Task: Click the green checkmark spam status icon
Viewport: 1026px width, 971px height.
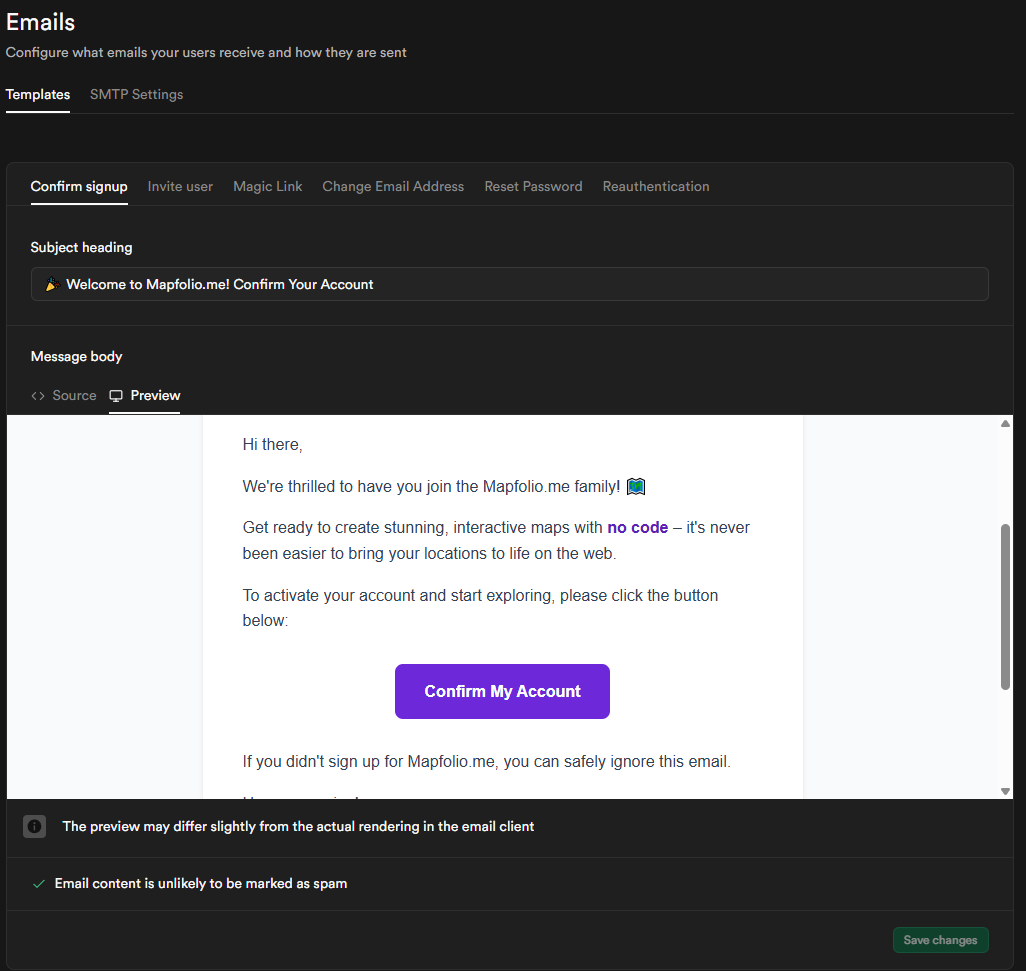Action: (39, 884)
